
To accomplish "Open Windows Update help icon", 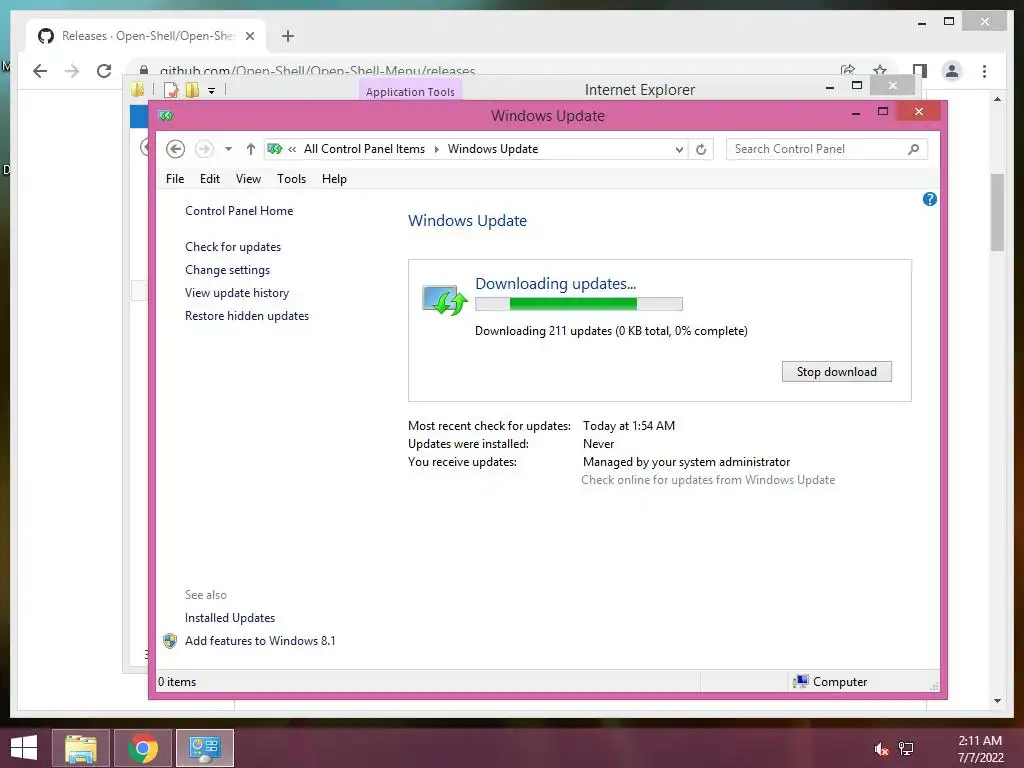I will pyautogui.click(x=929, y=199).
